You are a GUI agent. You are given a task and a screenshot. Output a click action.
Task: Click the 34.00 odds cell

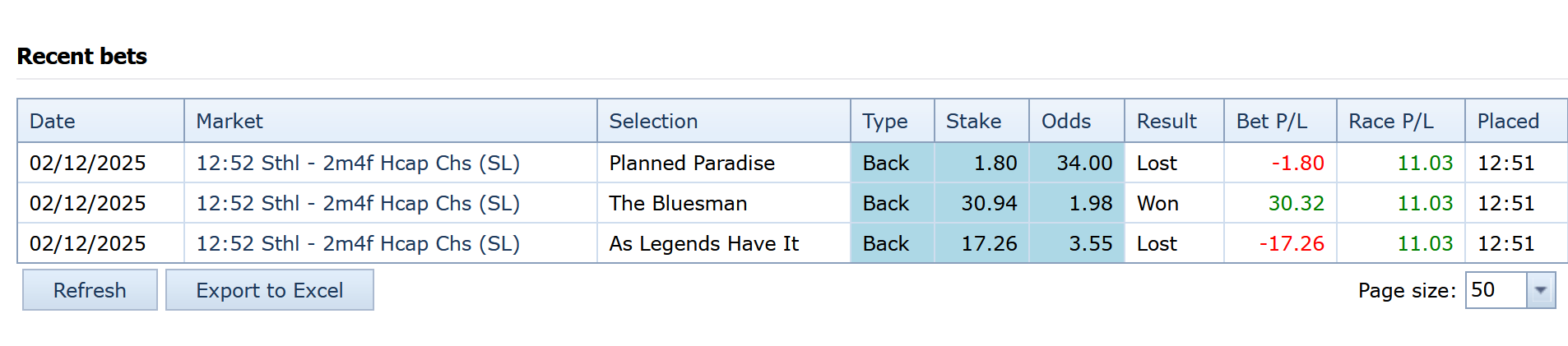1084,163
